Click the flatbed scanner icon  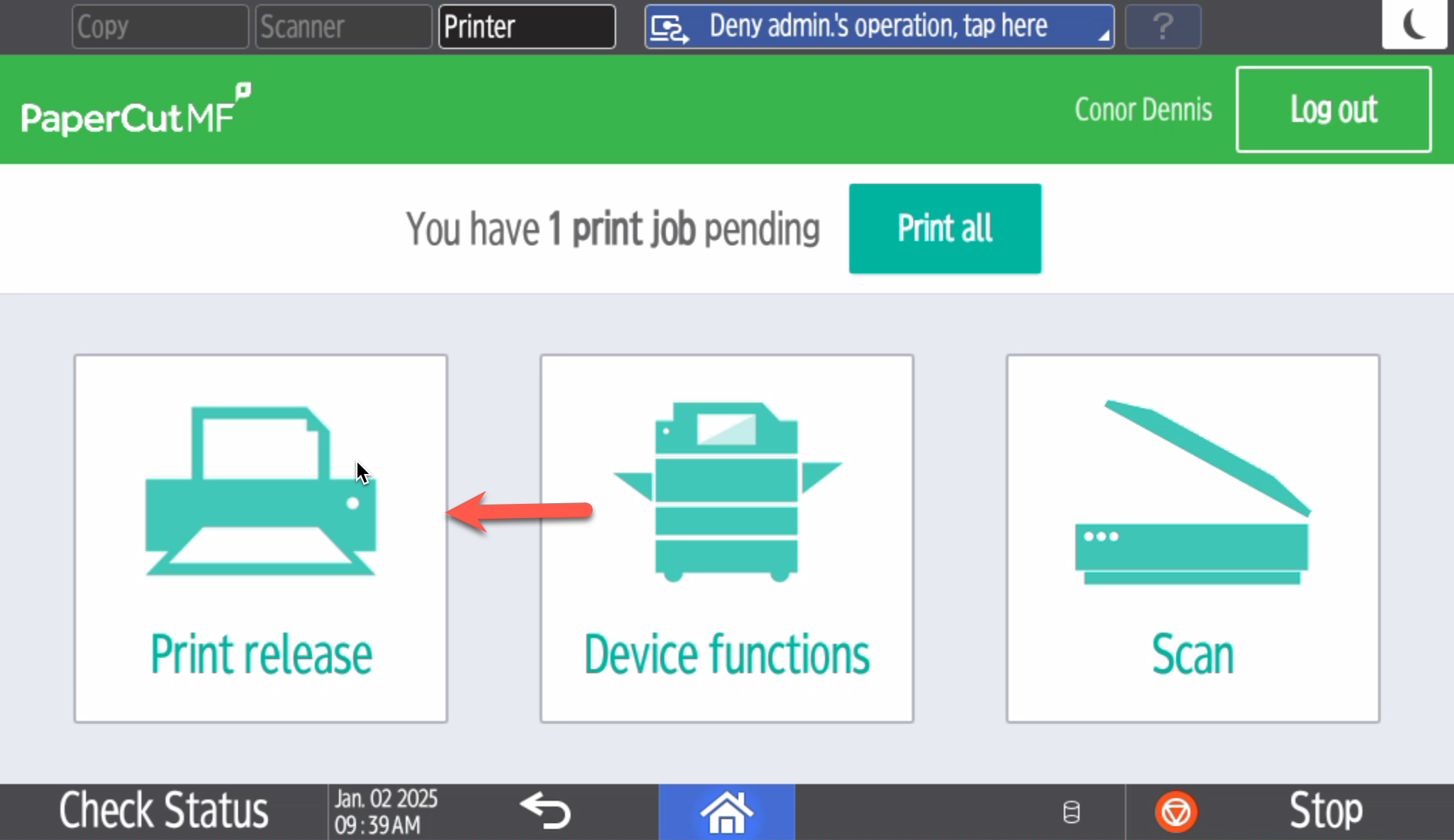click(x=1192, y=492)
